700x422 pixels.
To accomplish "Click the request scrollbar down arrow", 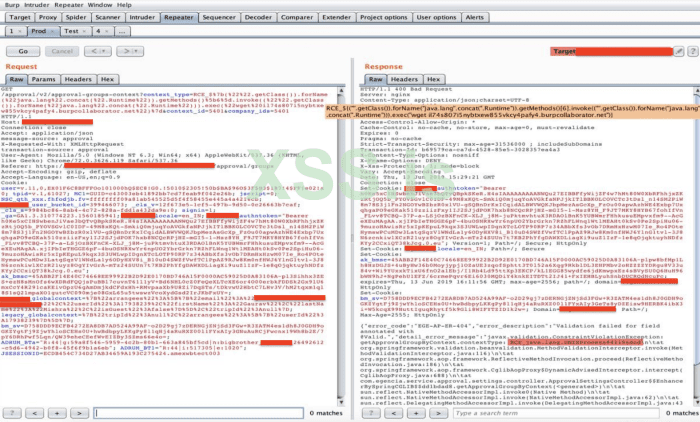I will pyautogui.click(x=341, y=402).
